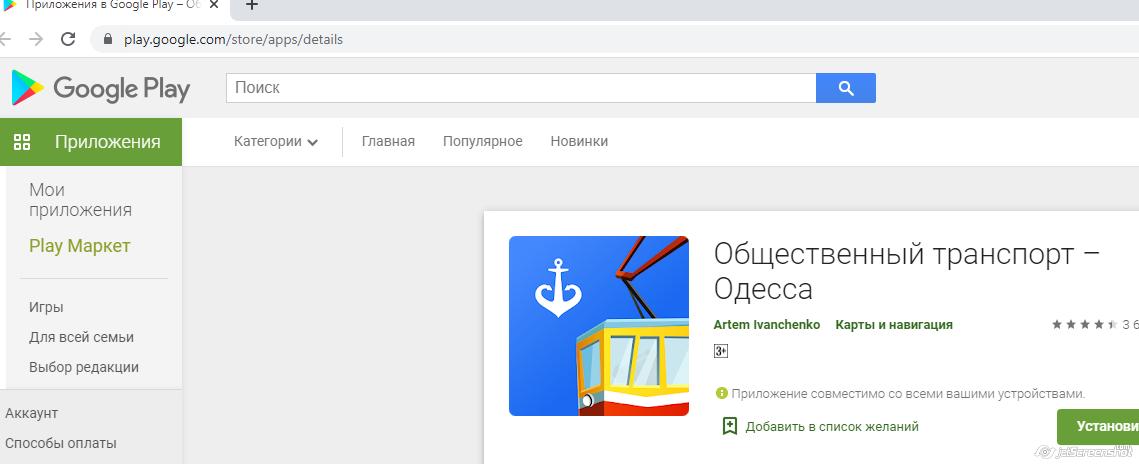
Task: Open Карты и навигация category link
Action: pos(894,325)
